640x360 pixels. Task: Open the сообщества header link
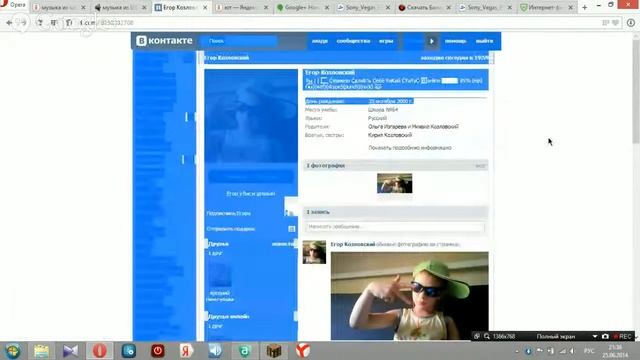(353, 41)
